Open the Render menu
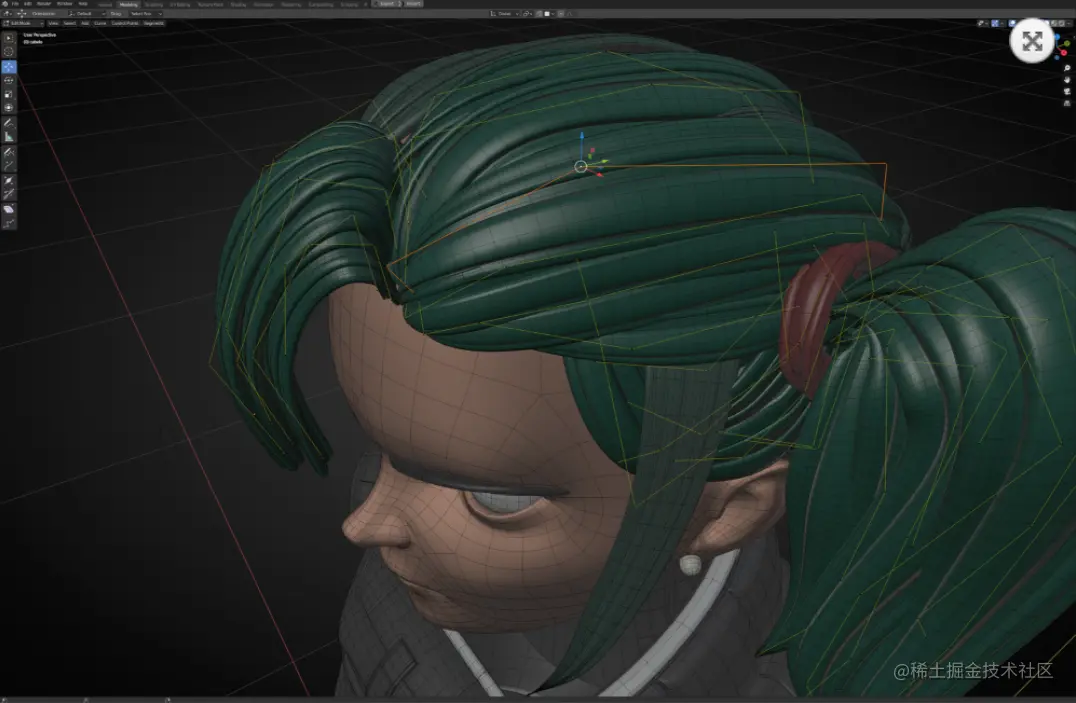The height and width of the screenshot is (703, 1076). coord(43,4)
